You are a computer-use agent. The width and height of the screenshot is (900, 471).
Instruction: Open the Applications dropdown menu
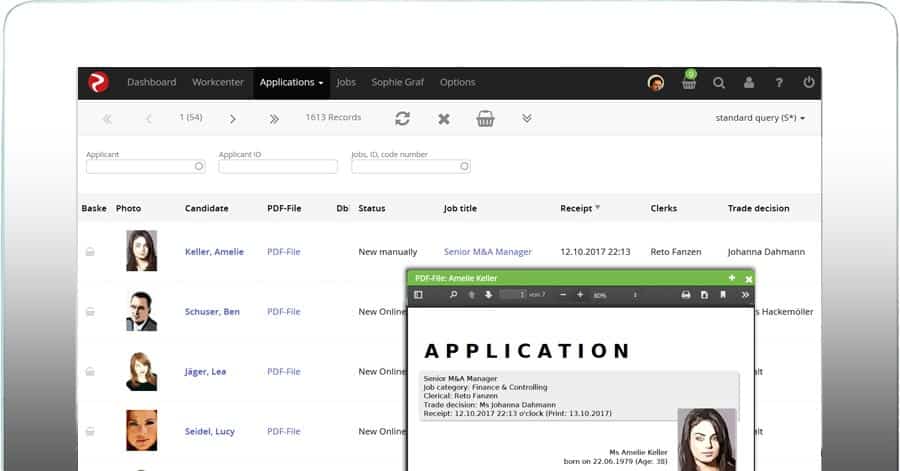291,83
